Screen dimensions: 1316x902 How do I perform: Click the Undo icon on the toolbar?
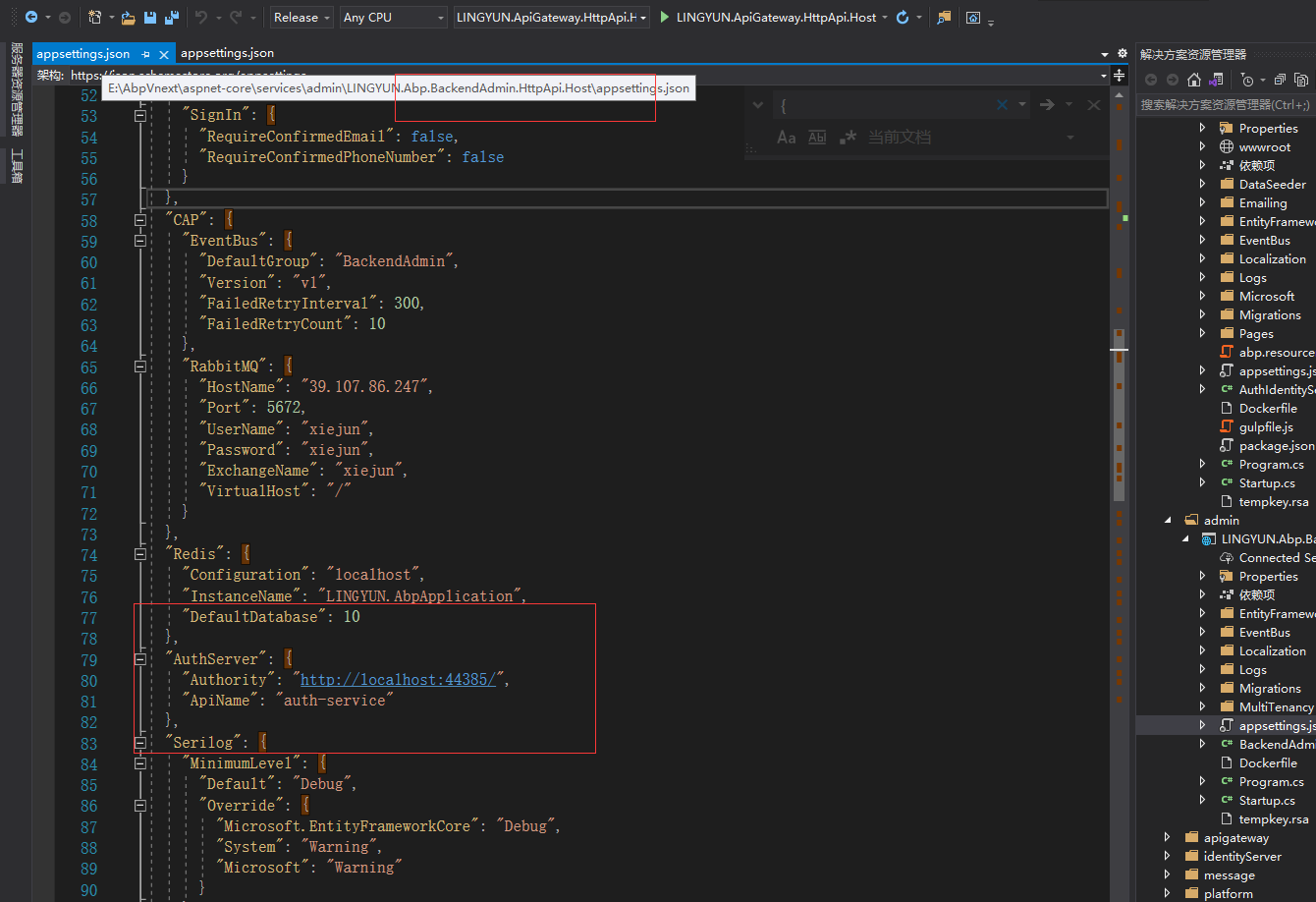pyautogui.click(x=203, y=17)
